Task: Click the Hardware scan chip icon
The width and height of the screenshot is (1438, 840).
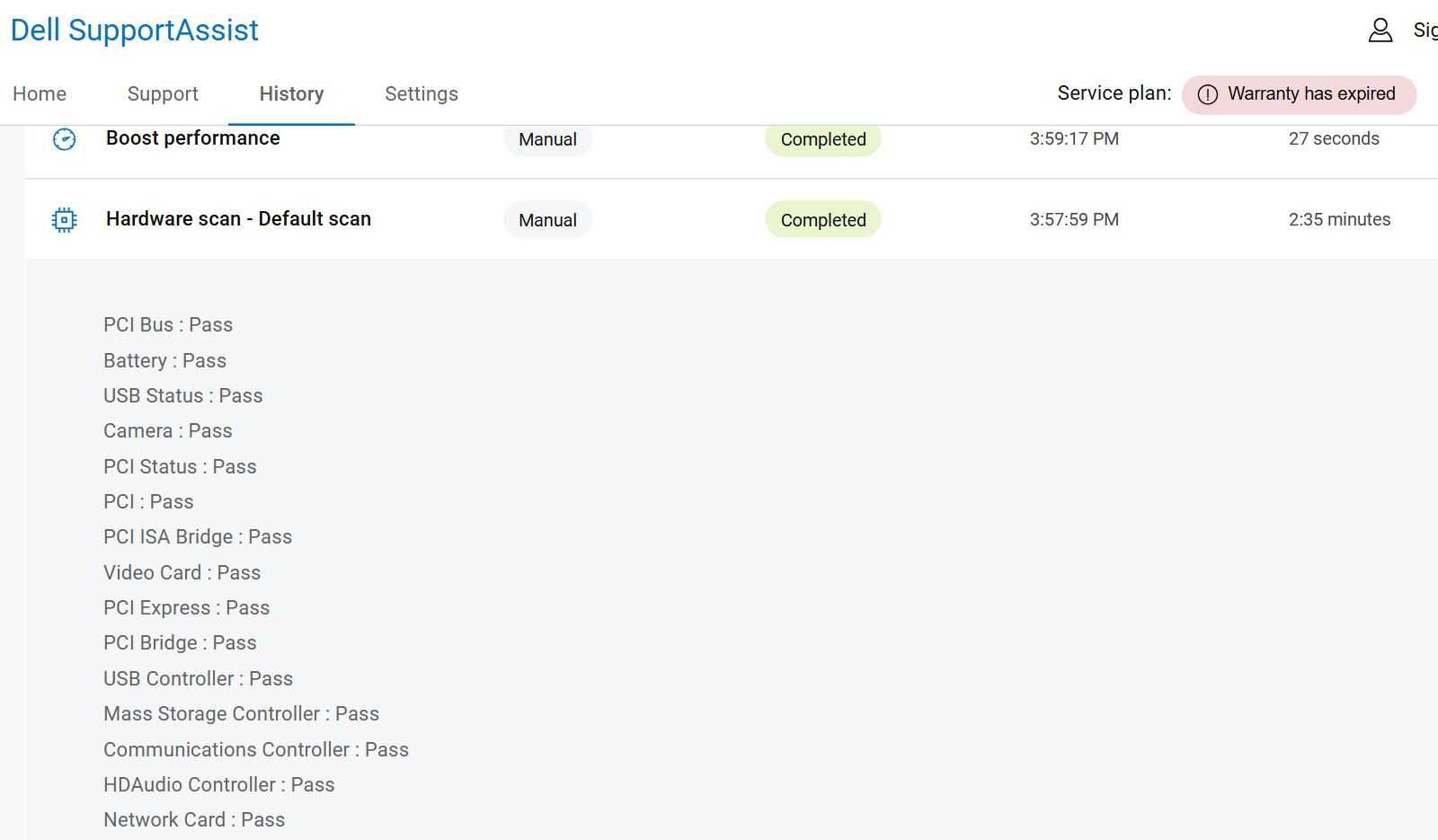Action: 64,220
